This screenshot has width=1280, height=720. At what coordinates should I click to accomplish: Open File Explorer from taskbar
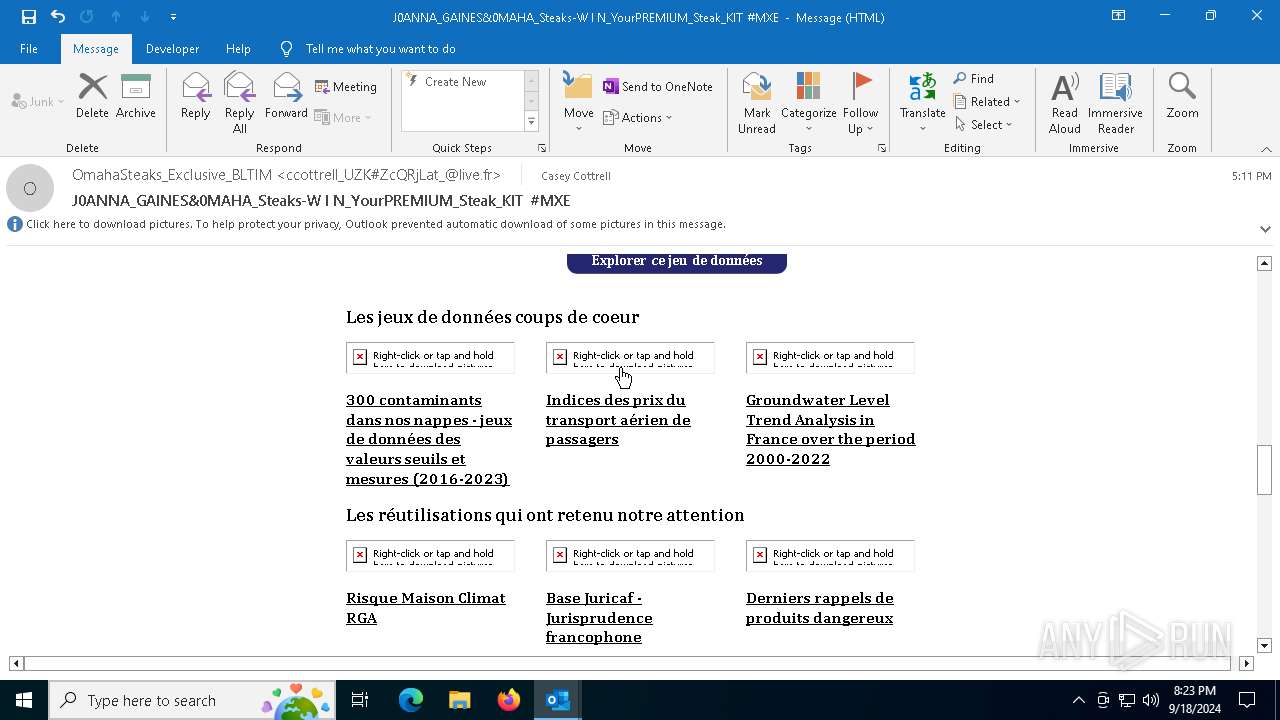[x=460, y=700]
